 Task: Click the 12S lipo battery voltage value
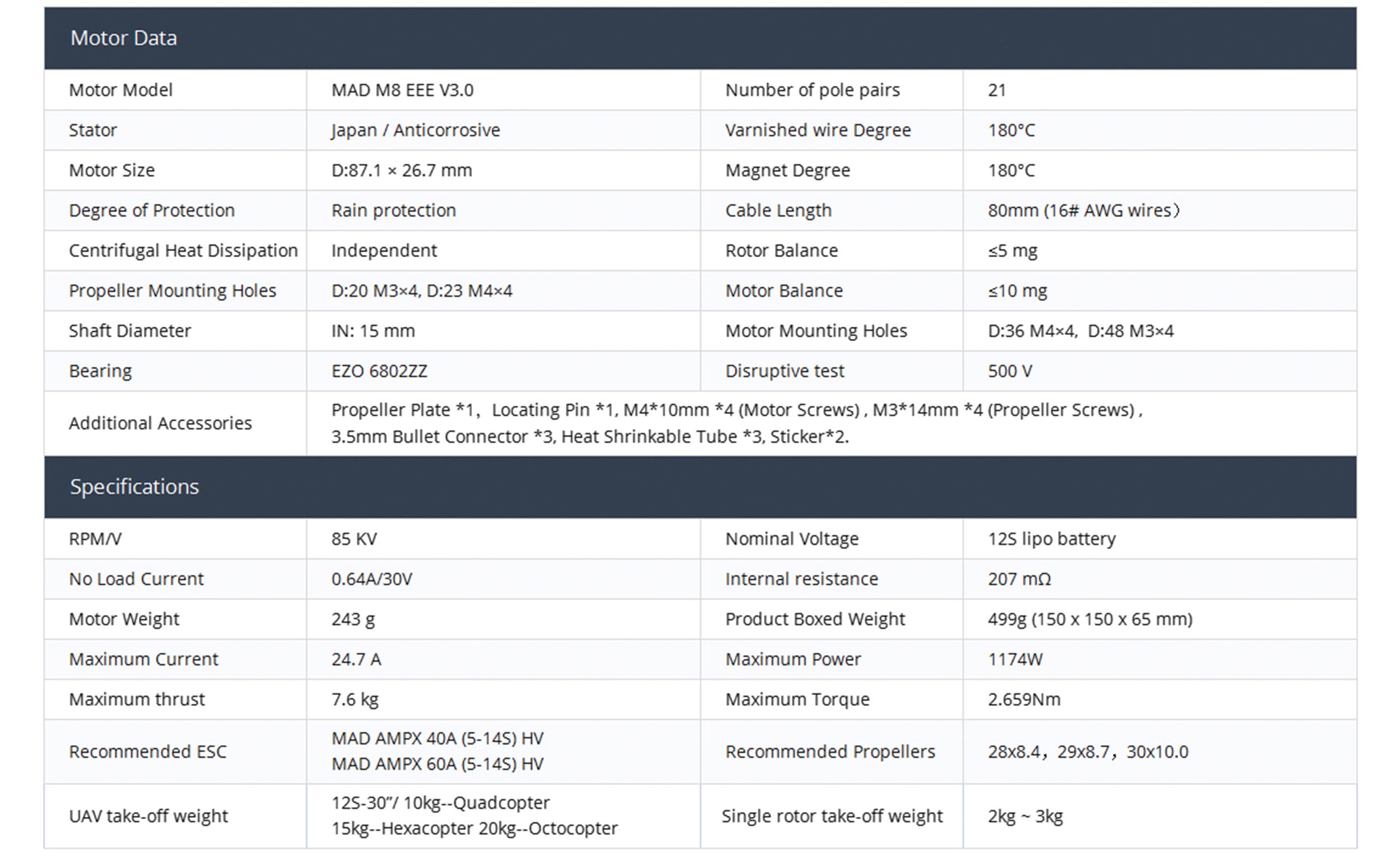[1051, 539]
